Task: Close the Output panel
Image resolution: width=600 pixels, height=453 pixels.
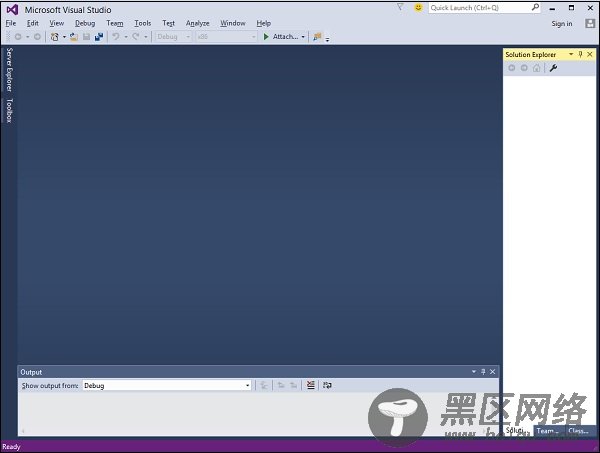Action: 492,372
